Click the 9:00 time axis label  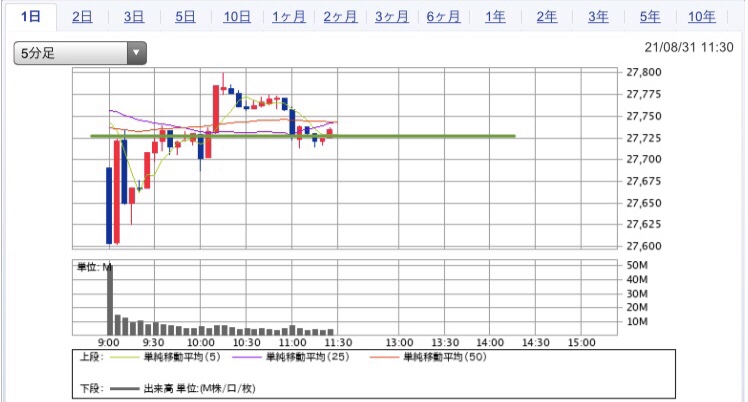click(x=109, y=342)
